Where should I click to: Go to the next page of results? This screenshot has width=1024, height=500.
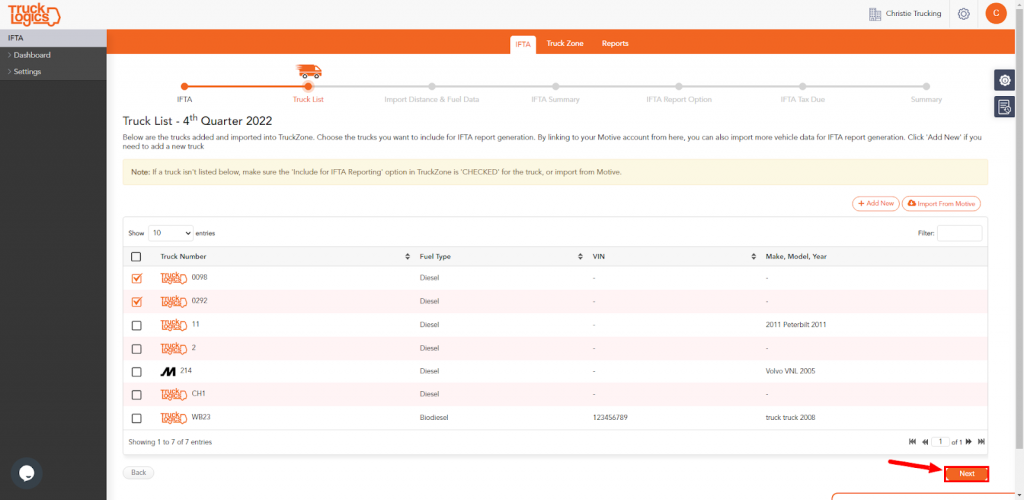click(968, 442)
